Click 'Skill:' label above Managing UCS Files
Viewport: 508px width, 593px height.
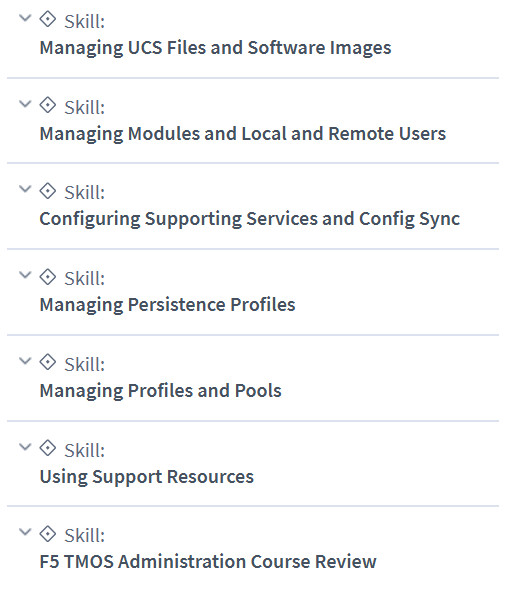84,22
